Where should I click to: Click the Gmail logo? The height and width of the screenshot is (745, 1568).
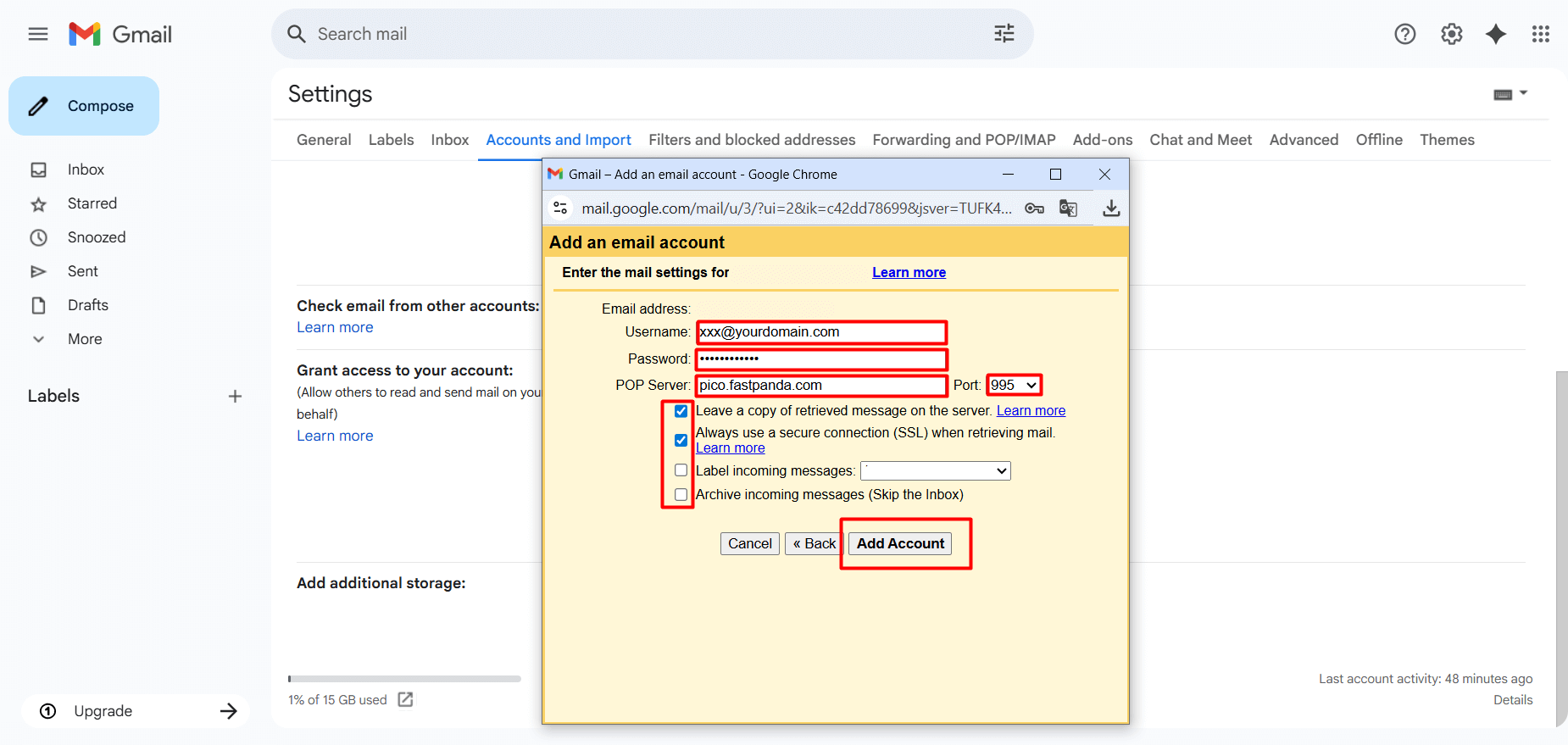pos(120,34)
